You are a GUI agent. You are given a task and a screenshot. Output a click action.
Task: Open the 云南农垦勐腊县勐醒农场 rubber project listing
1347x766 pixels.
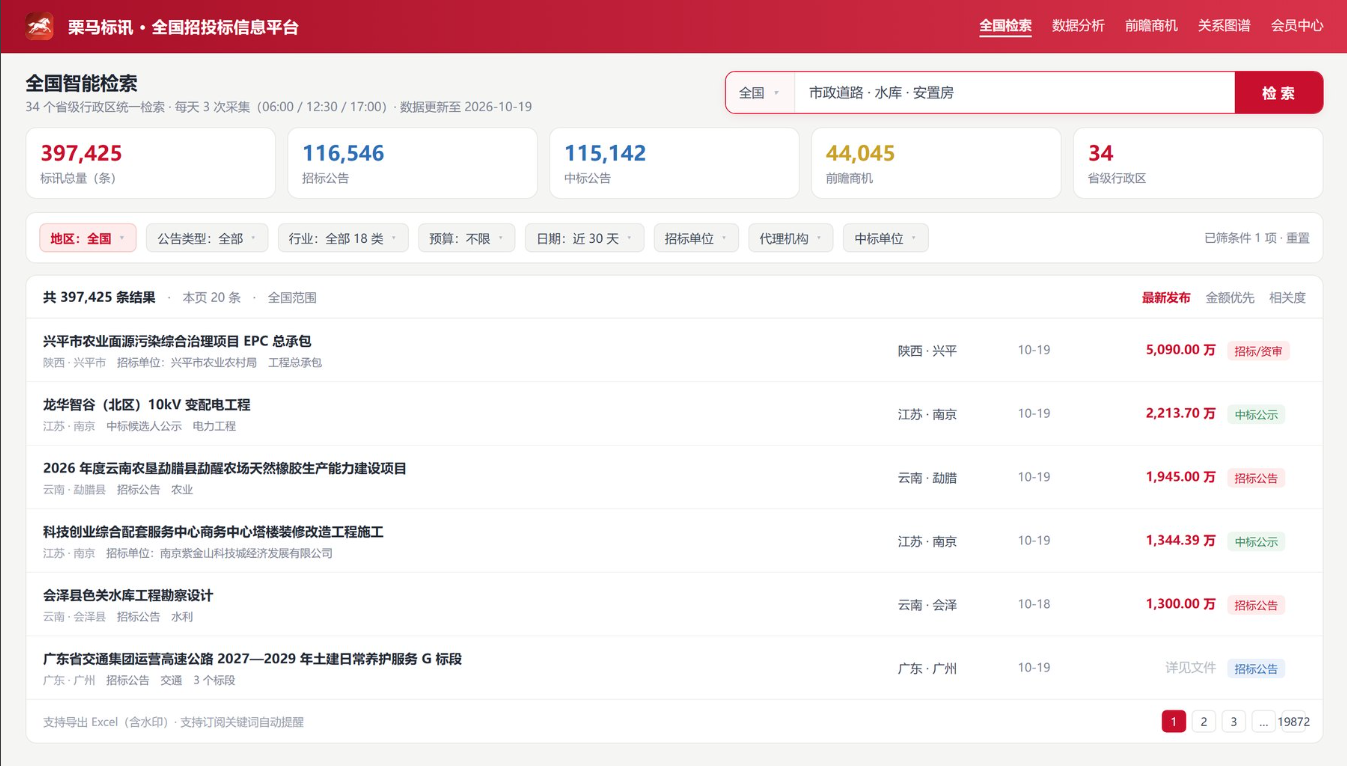click(225, 468)
